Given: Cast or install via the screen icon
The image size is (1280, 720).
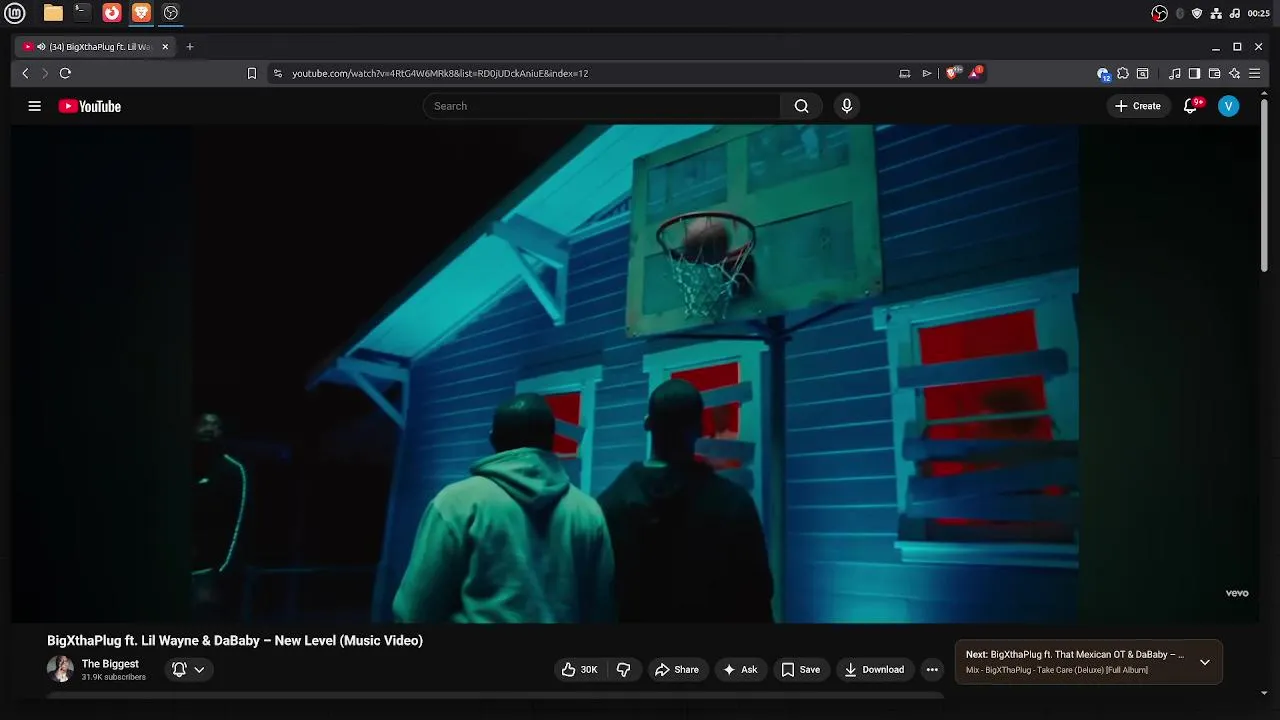Looking at the screenshot, I should pyautogui.click(x=905, y=73).
